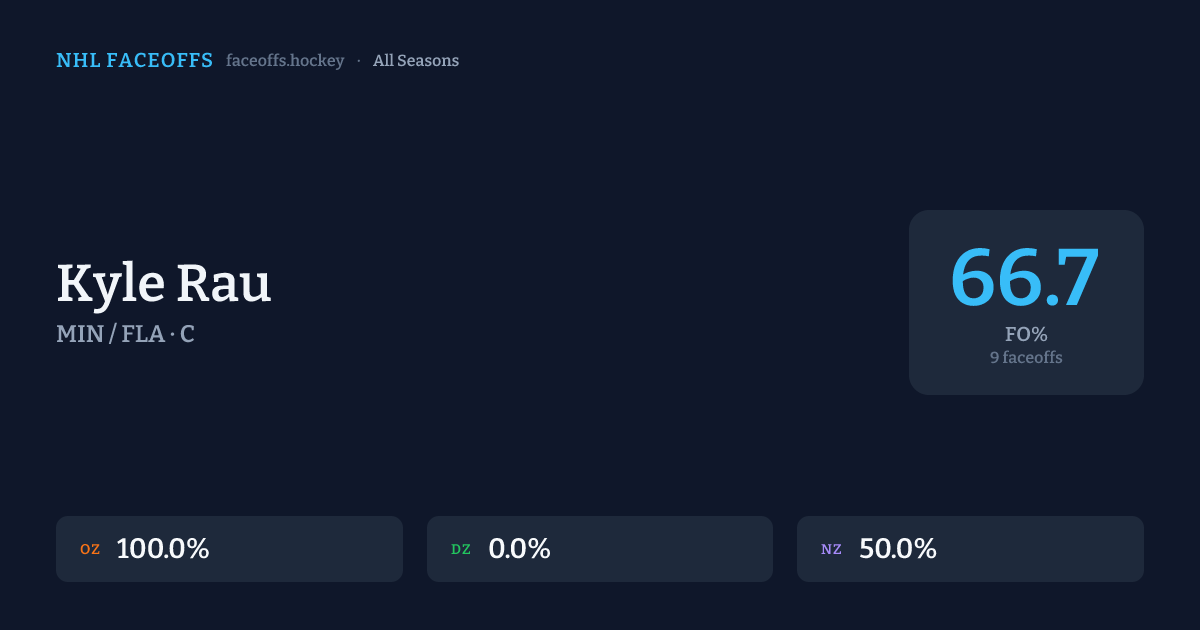Click the green DZ zone label
1200x630 pixels.
pyautogui.click(x=461, y=549)
